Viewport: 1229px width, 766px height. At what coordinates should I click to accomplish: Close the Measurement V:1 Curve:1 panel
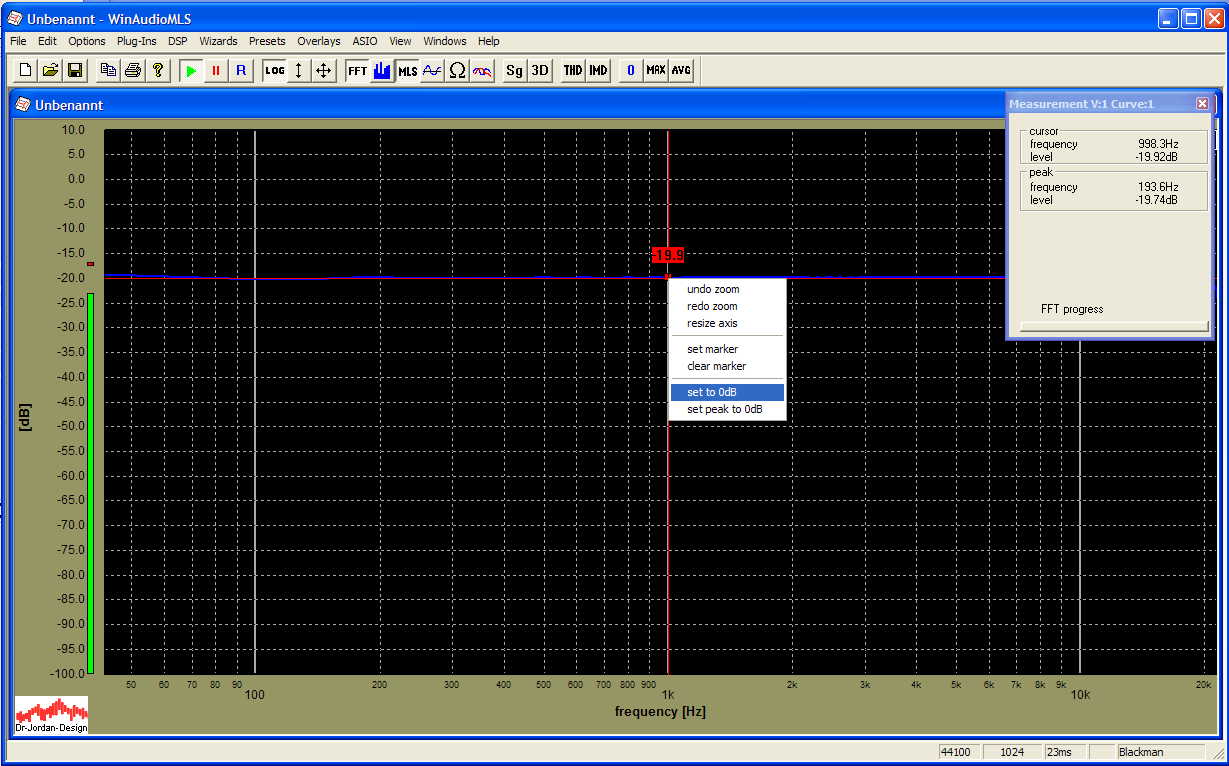point(1202,103)
